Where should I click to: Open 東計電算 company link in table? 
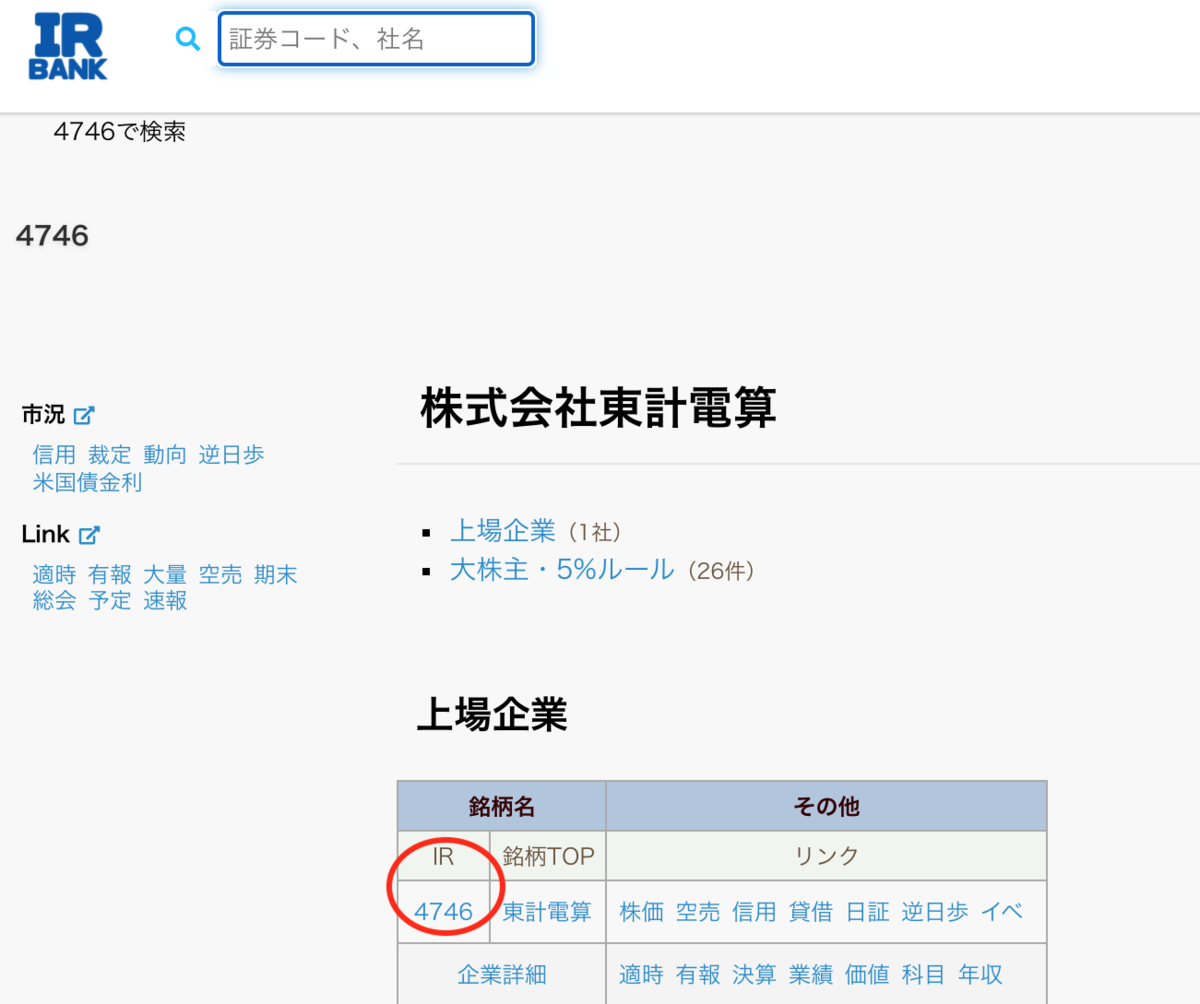[547, 912]
